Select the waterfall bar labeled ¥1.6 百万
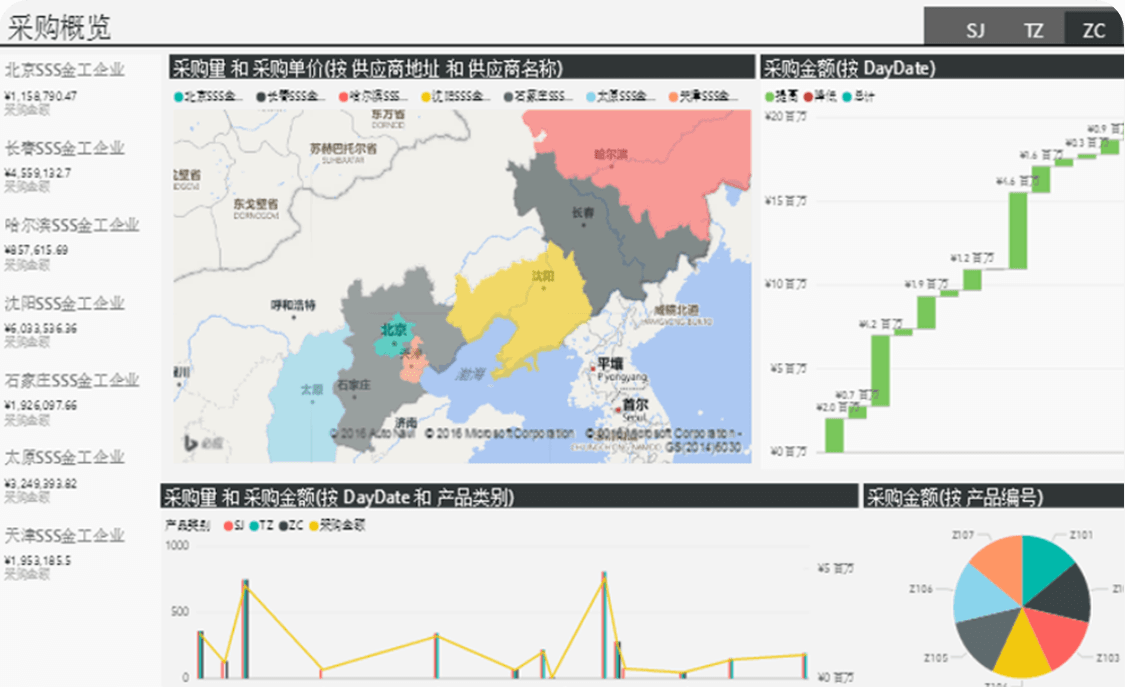Screen dimensions: 1125x687 (x=1041, y=179)
